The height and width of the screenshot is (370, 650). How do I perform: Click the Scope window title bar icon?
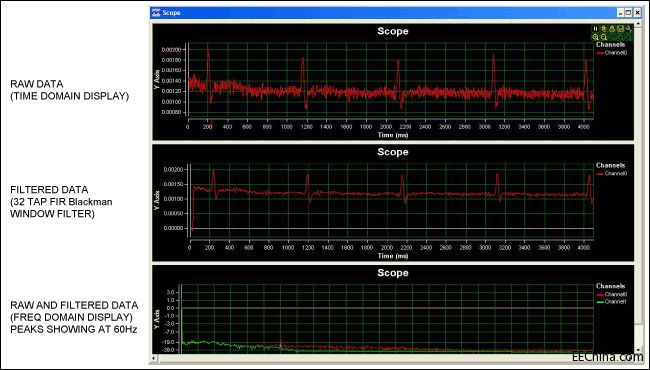click(x=156, y=13)
